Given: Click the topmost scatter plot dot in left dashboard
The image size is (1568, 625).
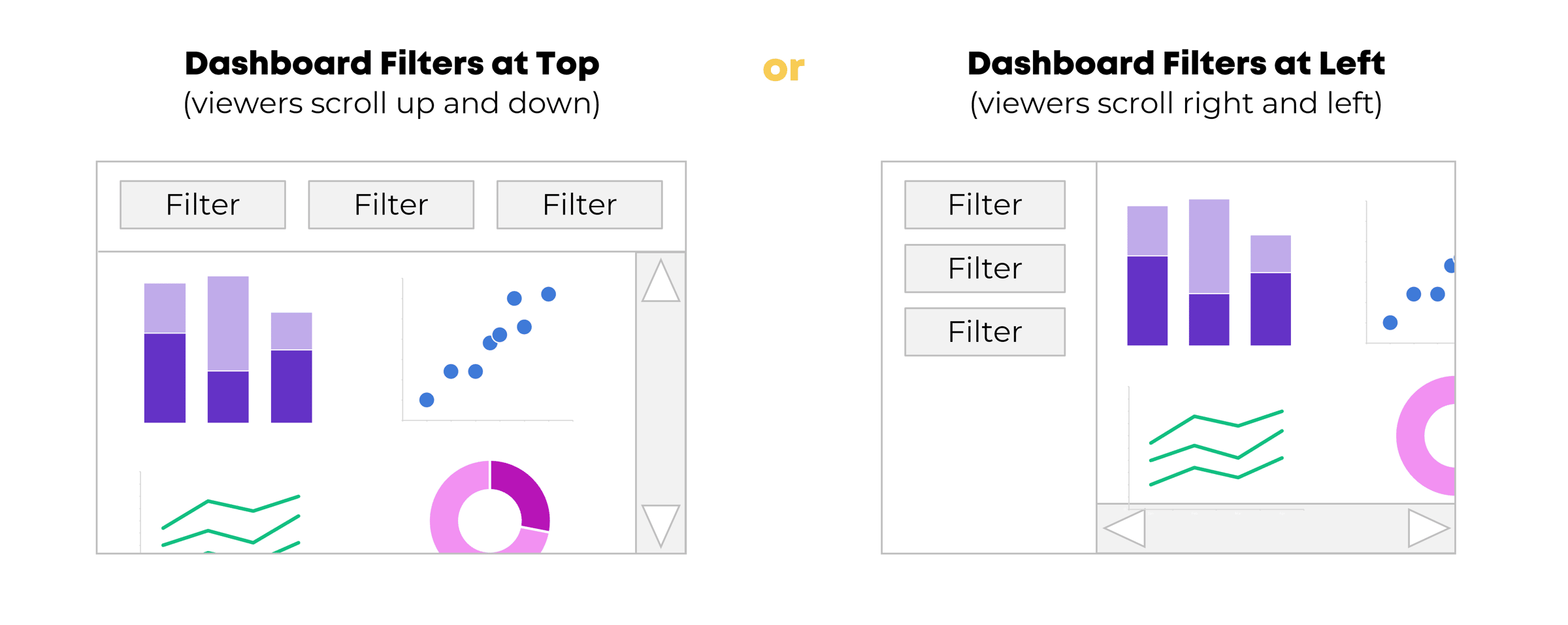Looking at the screenshot, I should (x=548, y=294).
